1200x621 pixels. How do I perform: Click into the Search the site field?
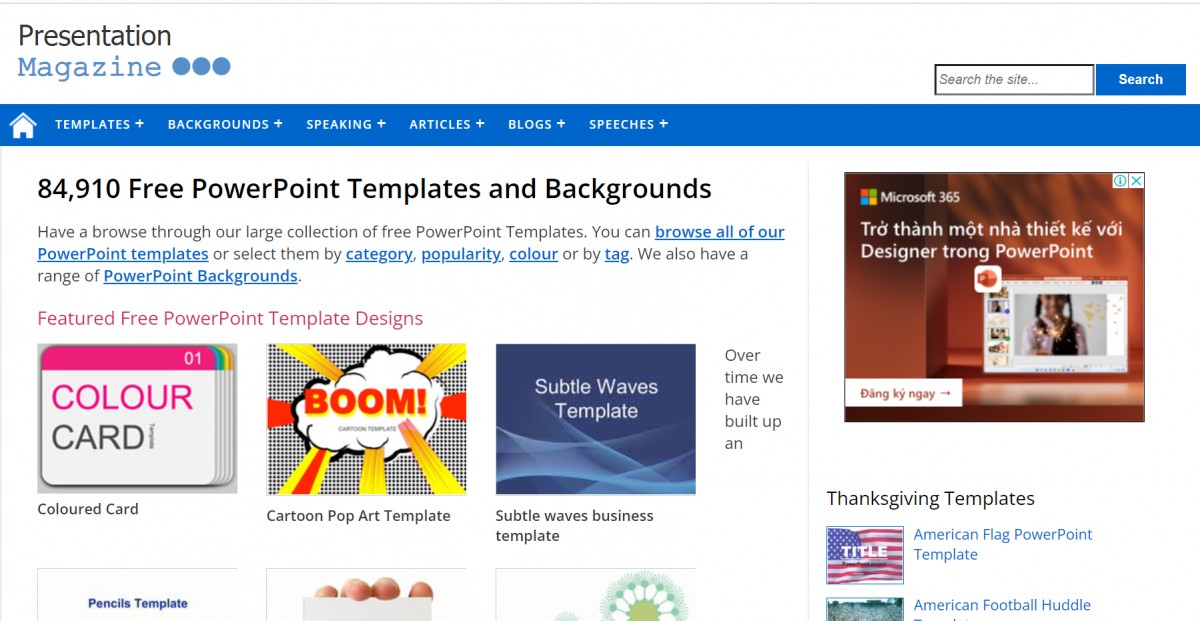[x=1014, y=80]
